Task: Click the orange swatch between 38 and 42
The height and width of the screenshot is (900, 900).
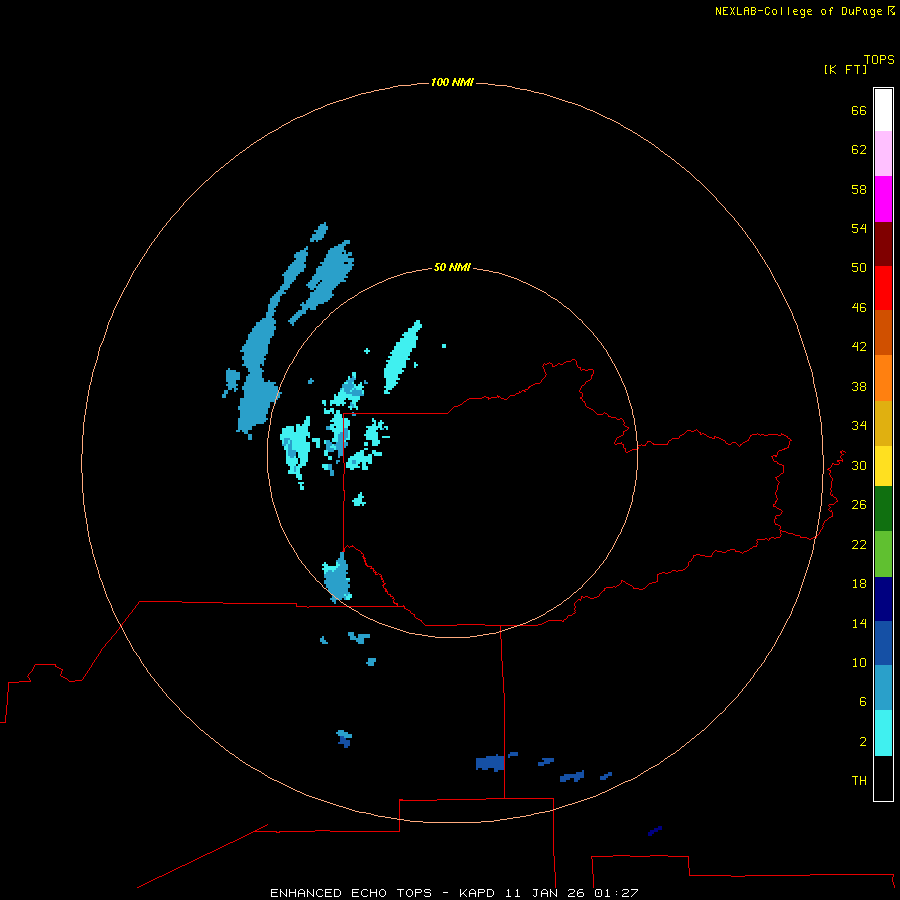Action: 883,378
